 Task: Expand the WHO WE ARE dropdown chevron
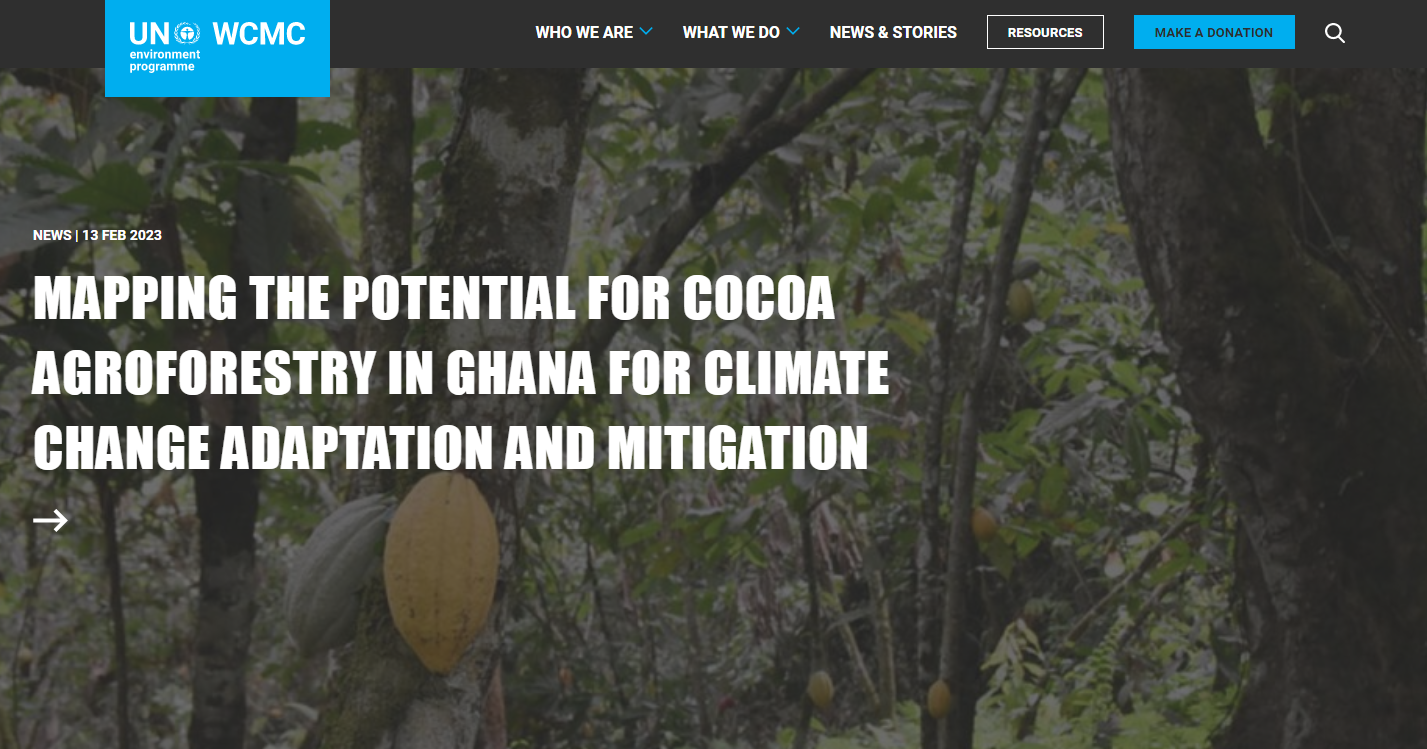648,31
